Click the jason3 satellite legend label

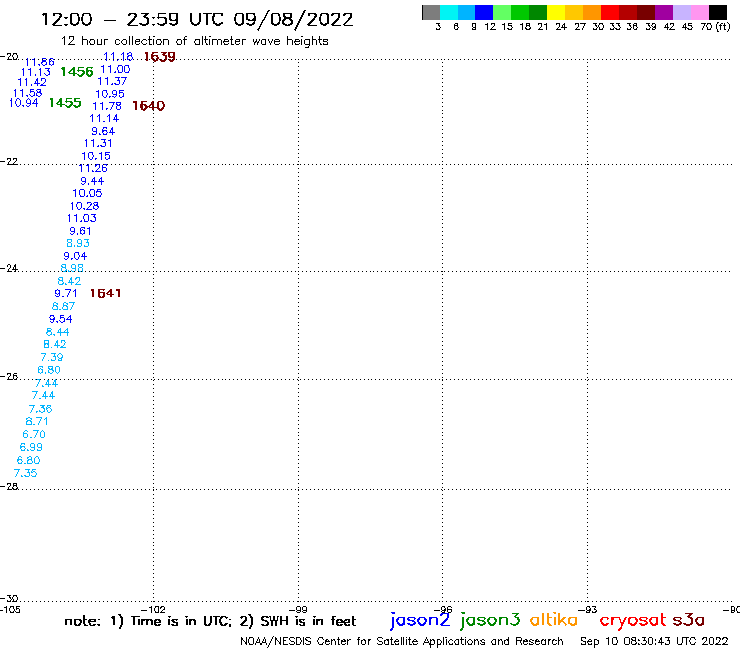[490, 621]
